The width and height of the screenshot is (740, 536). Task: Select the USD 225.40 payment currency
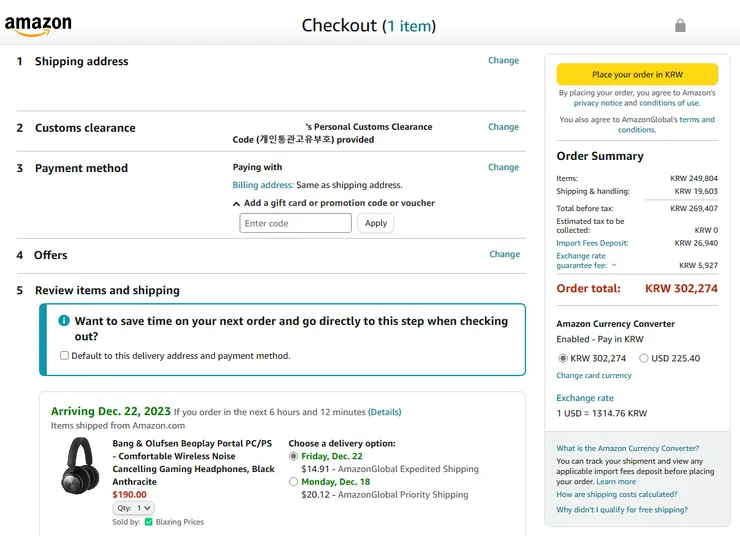pos(644,358)
